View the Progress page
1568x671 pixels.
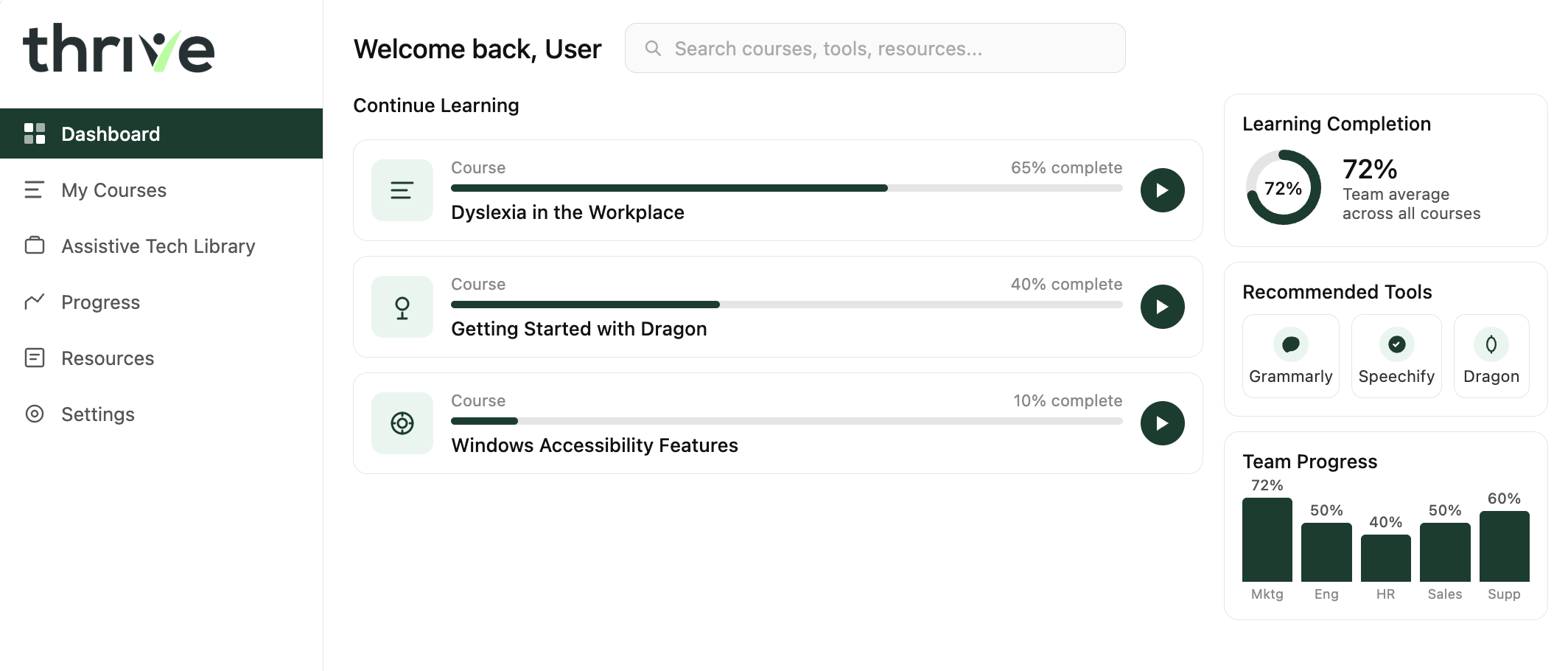point(100,302)
